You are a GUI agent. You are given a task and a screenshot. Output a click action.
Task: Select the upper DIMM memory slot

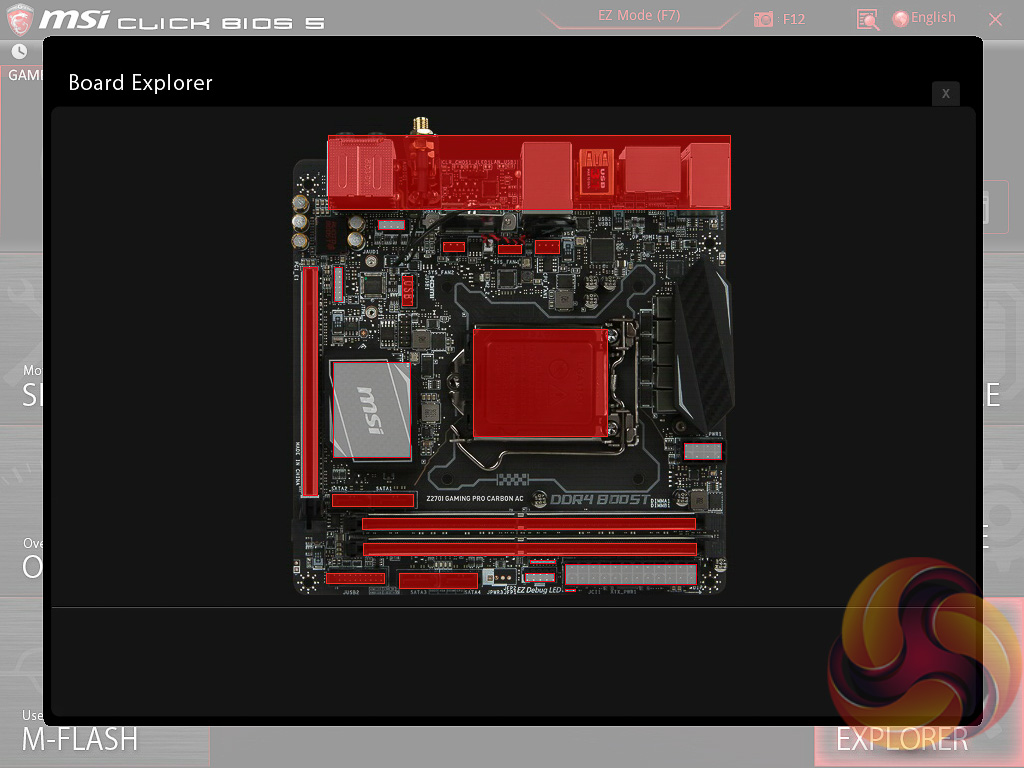(529, 522)
